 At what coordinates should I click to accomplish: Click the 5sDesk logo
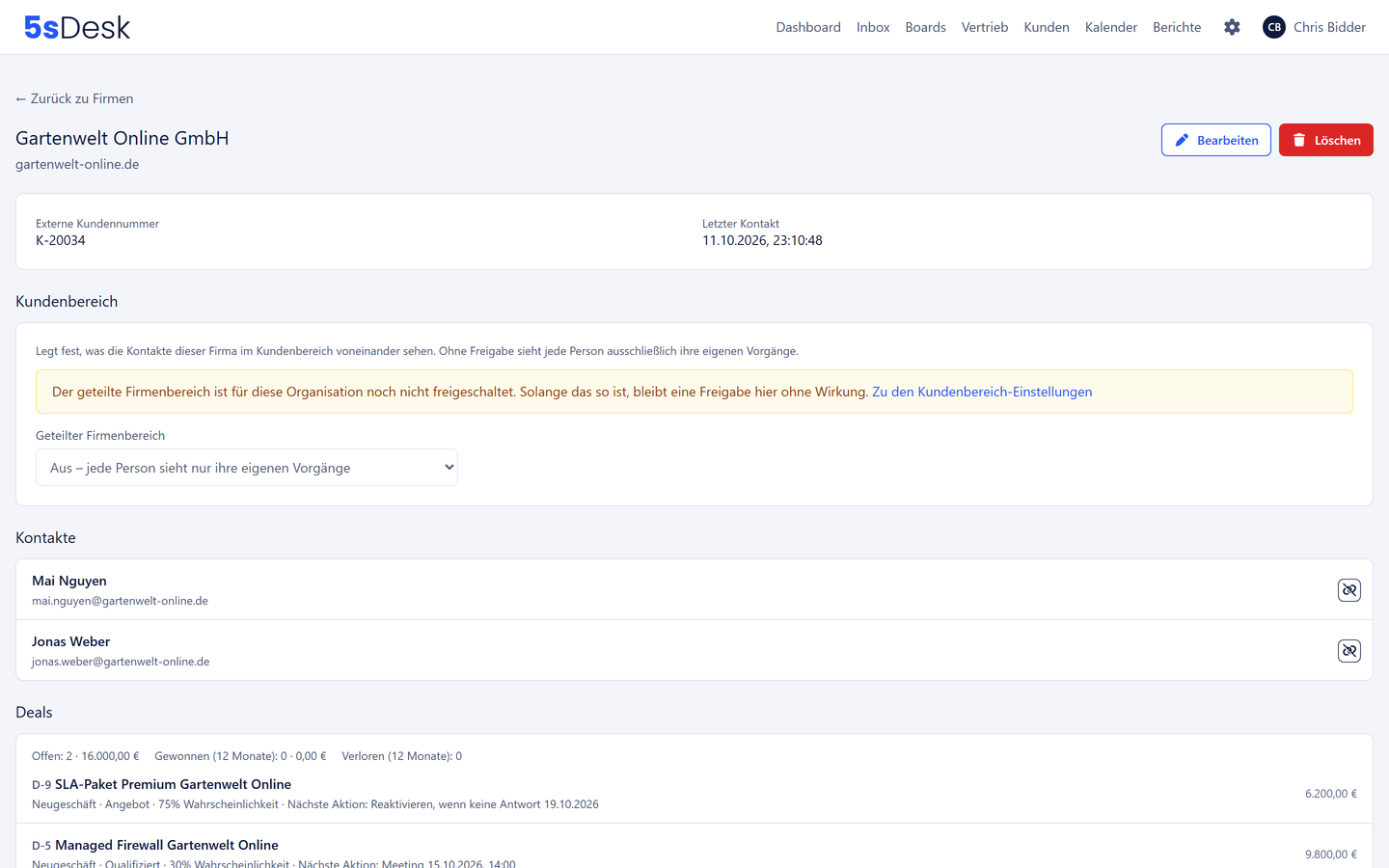click(77, 27)
